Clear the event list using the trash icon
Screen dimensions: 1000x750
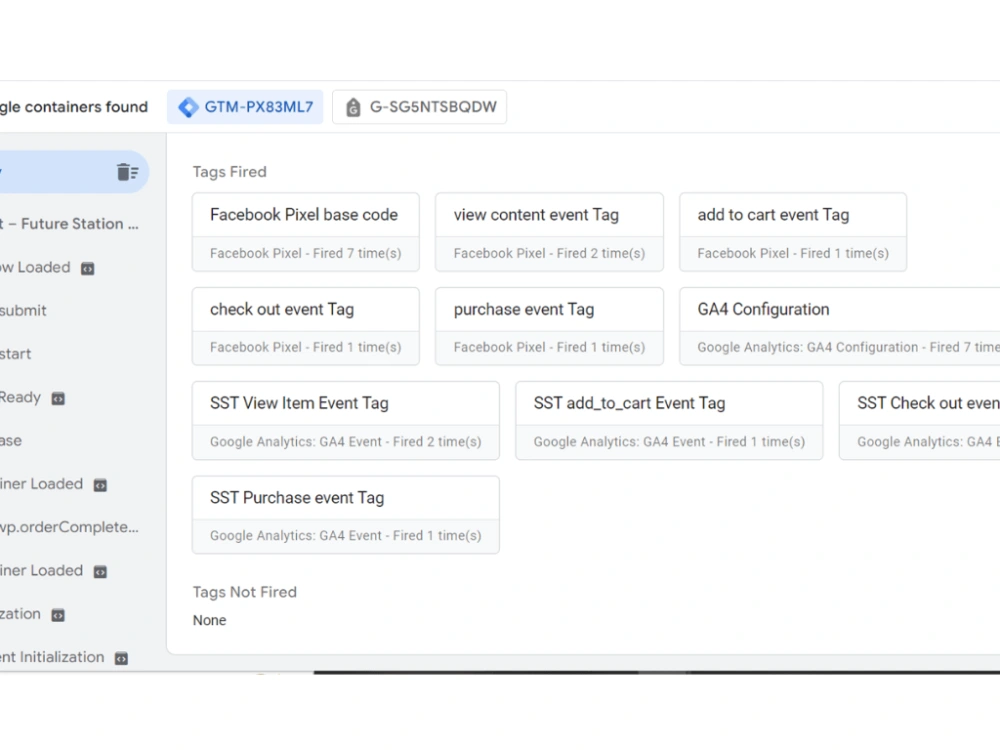[x=128, y=171]
